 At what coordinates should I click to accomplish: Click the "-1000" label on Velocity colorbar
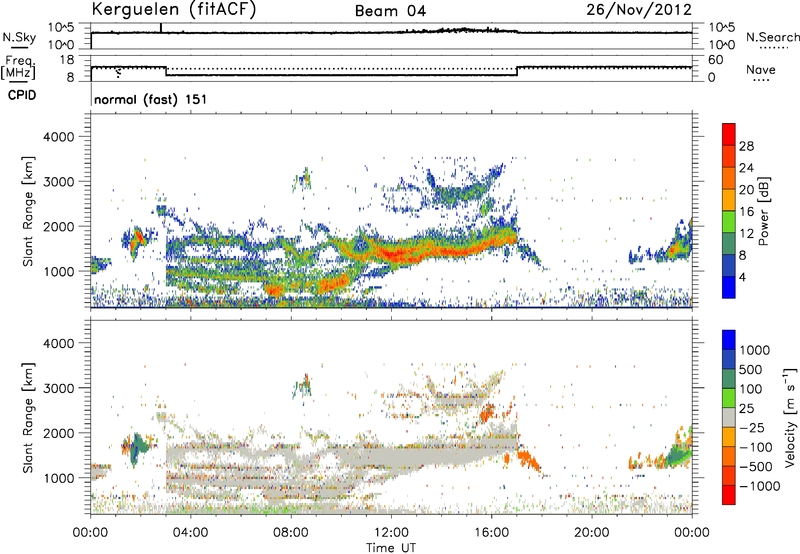click(759, 486)
